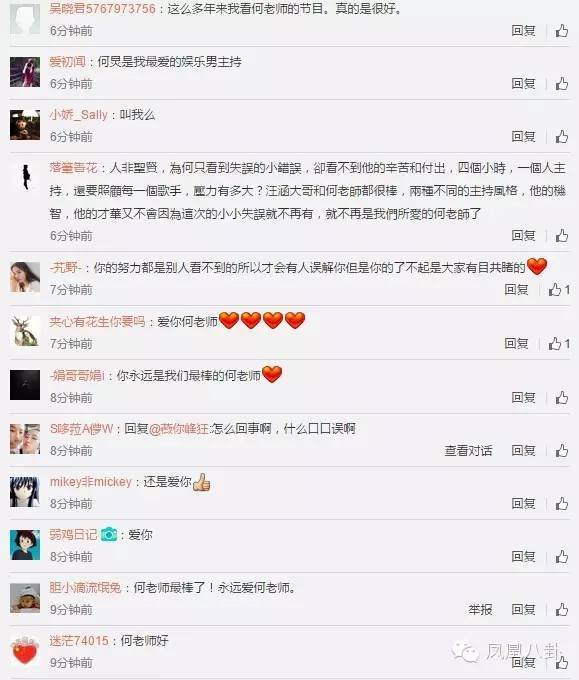Like 吴晓君5767973756's comment with thumbs-up
Screen dimensions: 579x680
coord(562,31)
